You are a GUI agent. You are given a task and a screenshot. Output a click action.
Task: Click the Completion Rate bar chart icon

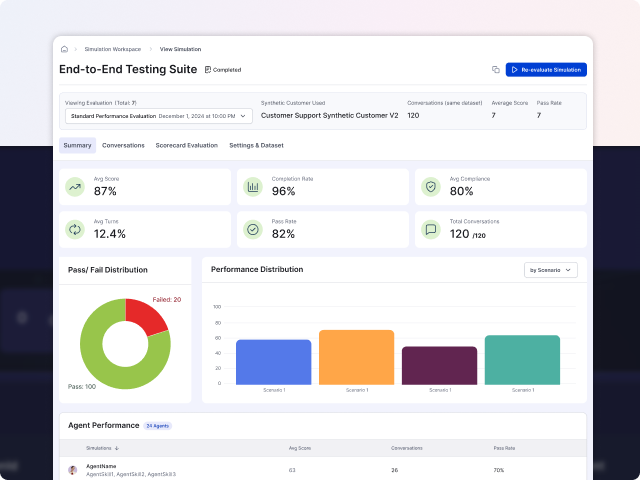click(x=253, y=186)
